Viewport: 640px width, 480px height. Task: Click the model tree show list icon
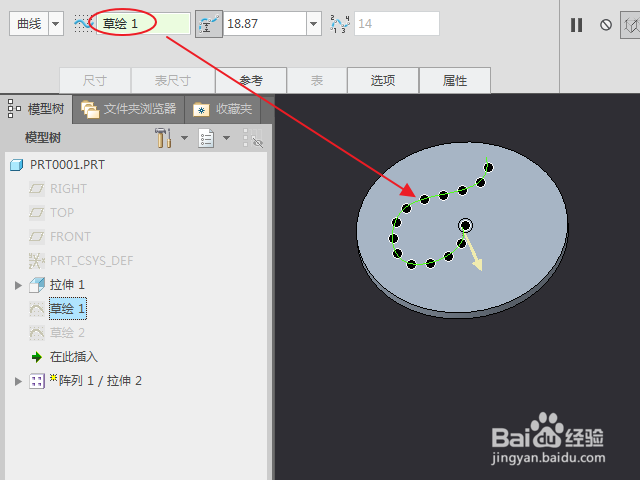(x=206, y=138)
